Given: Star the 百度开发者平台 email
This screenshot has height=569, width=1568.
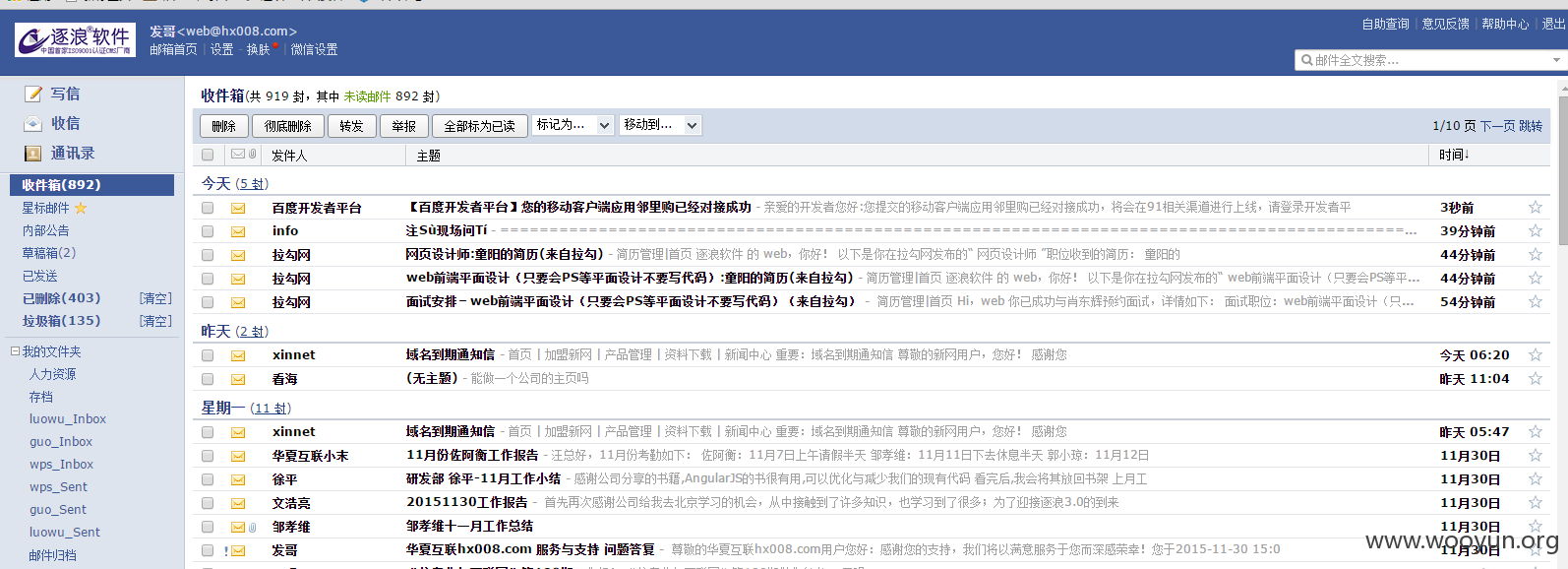Looking at the screenshot, I should 1535,208.
